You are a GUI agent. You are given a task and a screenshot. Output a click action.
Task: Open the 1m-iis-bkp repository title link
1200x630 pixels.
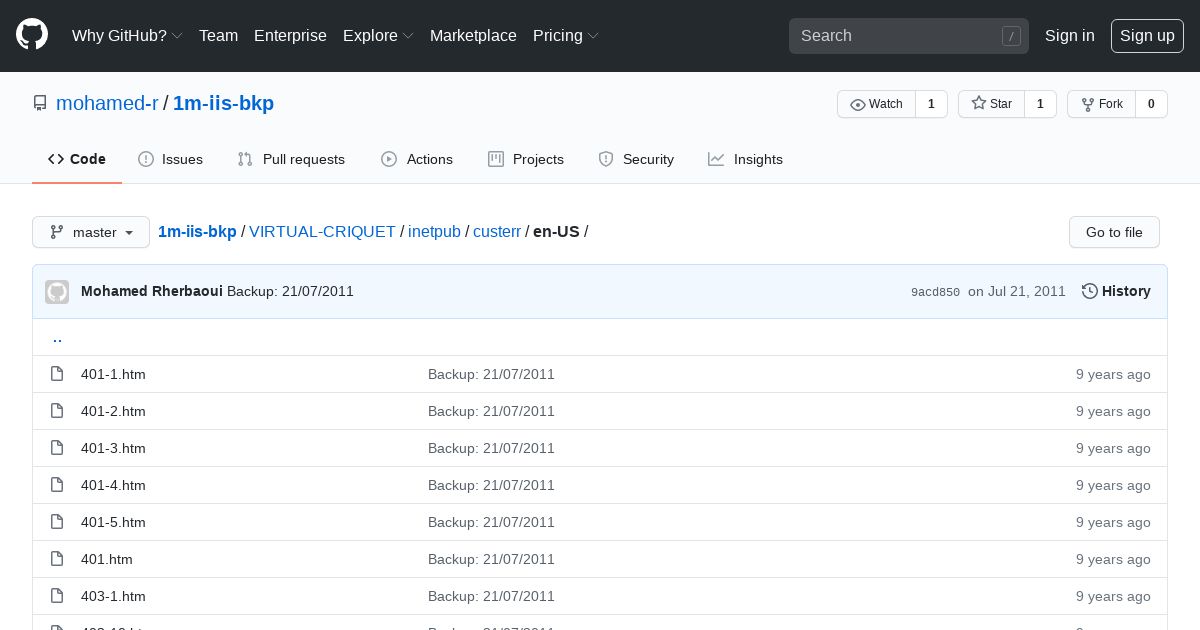tap(223, 103)
